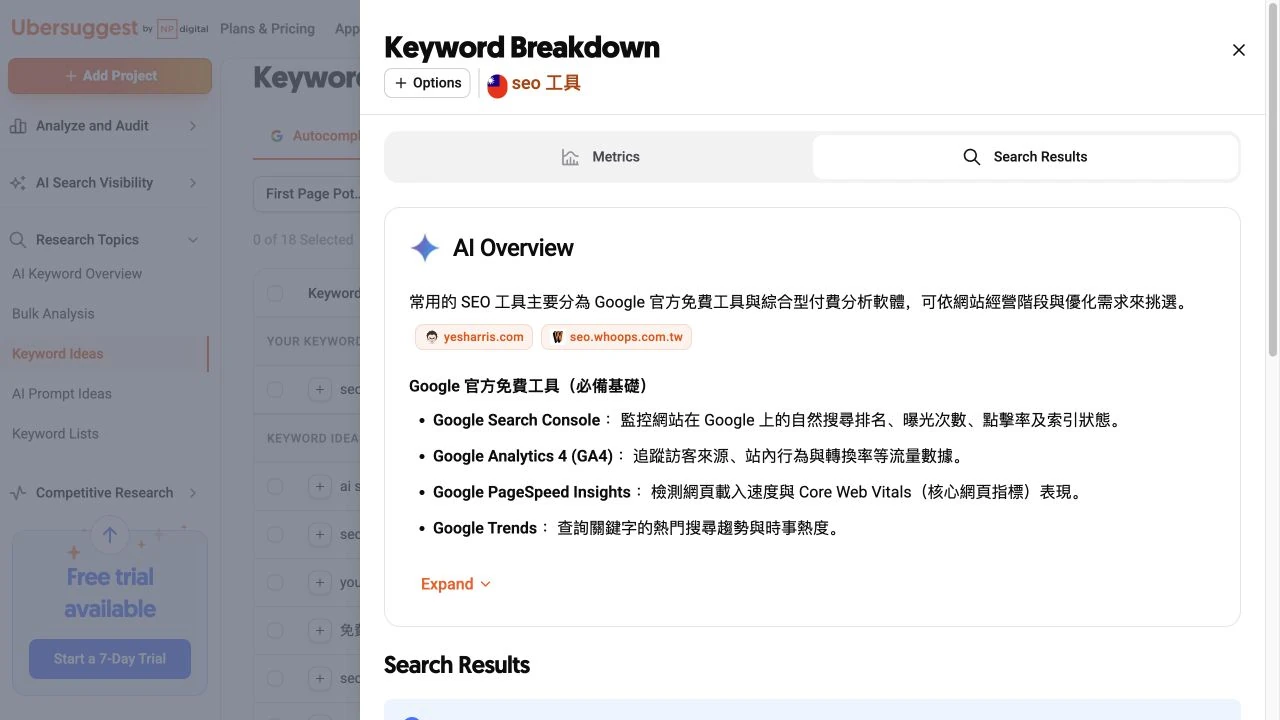Click the Competitive Research pulse icon
Screen dimensions: 1280x720
(x=18, y=493)
